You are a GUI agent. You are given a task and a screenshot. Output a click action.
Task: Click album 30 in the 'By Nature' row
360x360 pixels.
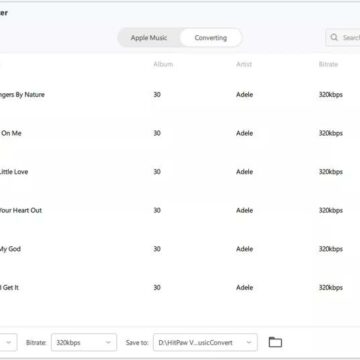[157, 94]
